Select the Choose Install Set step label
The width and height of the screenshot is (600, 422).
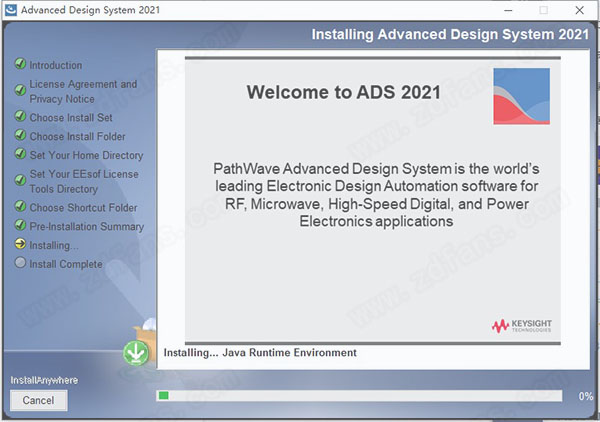coord(71,117)
